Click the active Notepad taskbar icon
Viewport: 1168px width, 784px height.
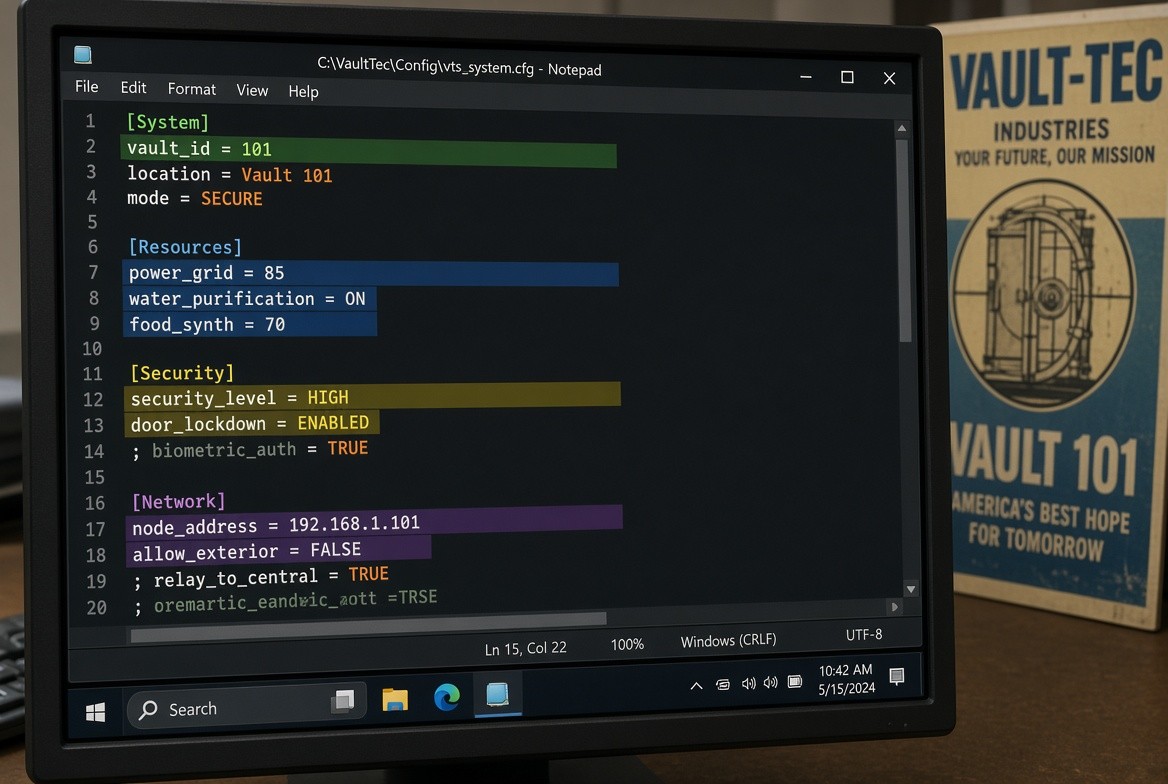coord(498,695)
